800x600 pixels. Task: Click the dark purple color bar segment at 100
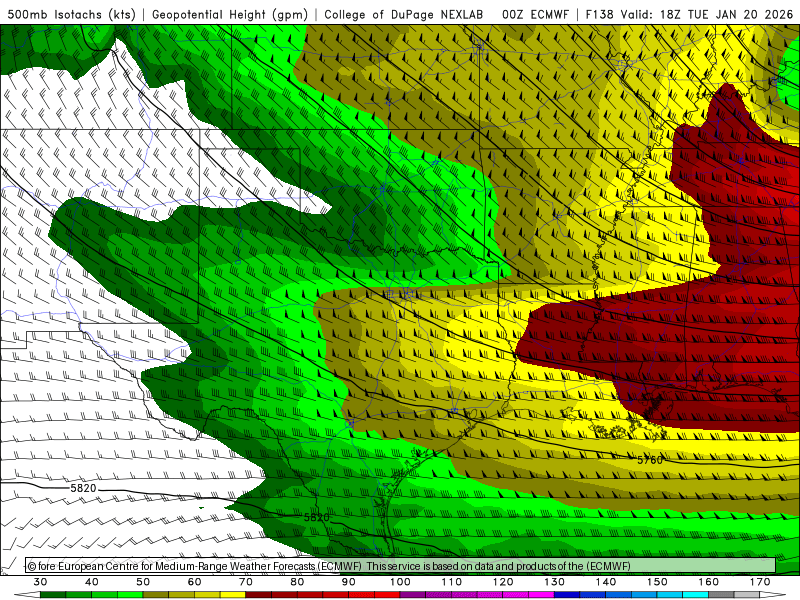(413, 595)
